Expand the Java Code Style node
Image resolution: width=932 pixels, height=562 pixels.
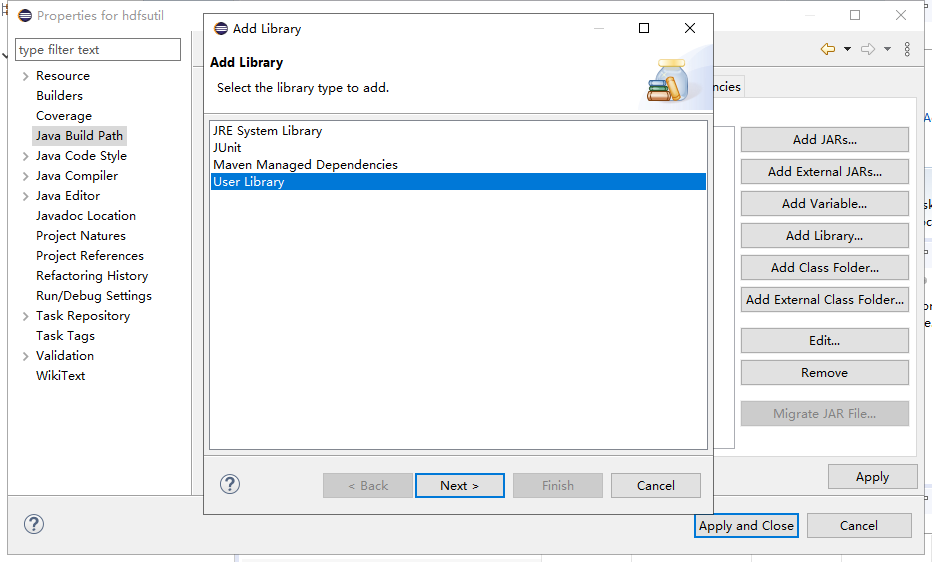coord(25,156)
